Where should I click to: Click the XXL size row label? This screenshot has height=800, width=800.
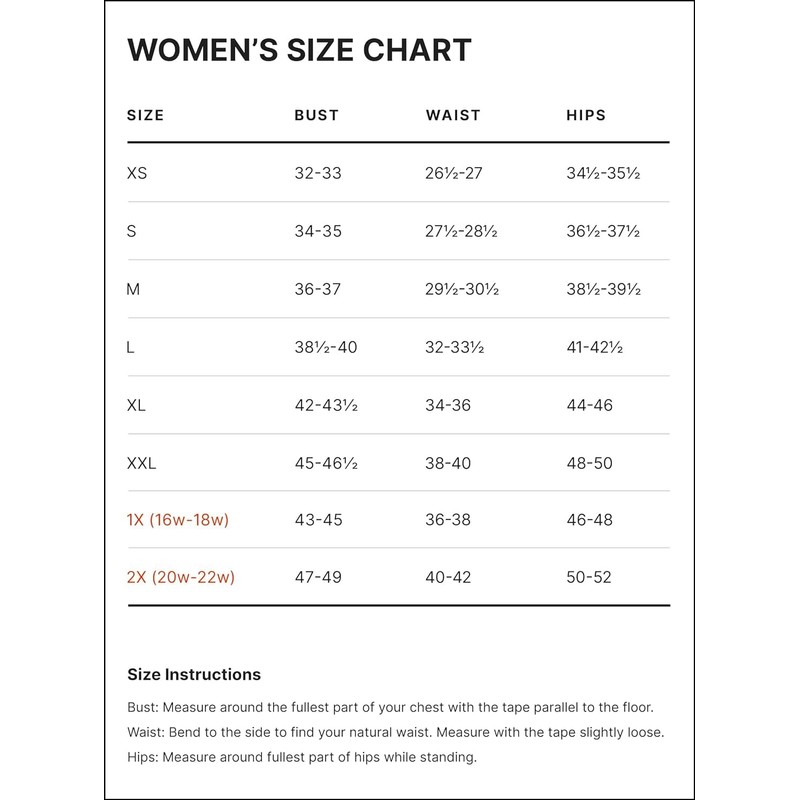pos(142,463)
